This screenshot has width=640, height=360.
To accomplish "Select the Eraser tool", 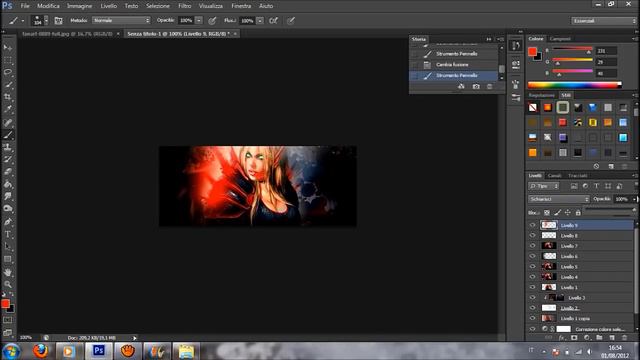I will coord(8,172).
